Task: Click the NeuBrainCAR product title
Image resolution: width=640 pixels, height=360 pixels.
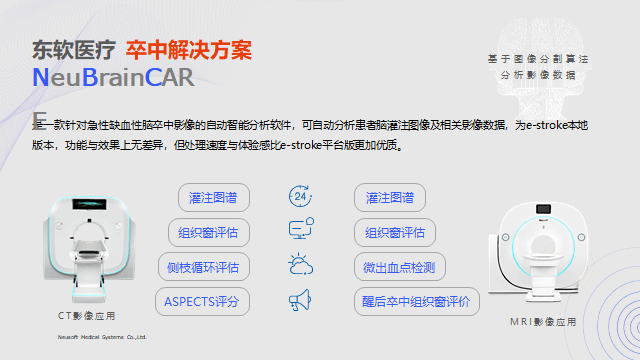Action: (113, 77)
